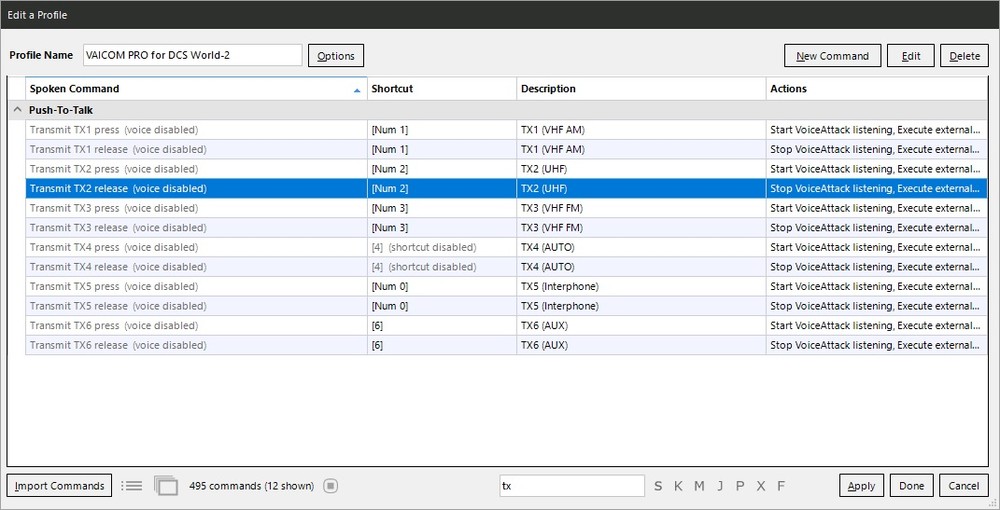Click the Done button
Viewport: 1000px width, 510px height.
pyautogui.click(x=911, y=486)
